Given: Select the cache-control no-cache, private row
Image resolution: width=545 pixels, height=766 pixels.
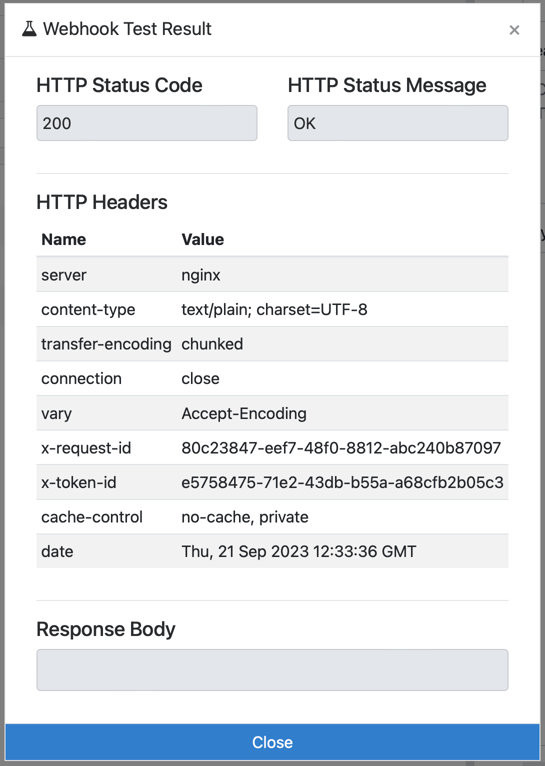Looking at the screenshot, I should pyautogui.click(x=272, y=517).
